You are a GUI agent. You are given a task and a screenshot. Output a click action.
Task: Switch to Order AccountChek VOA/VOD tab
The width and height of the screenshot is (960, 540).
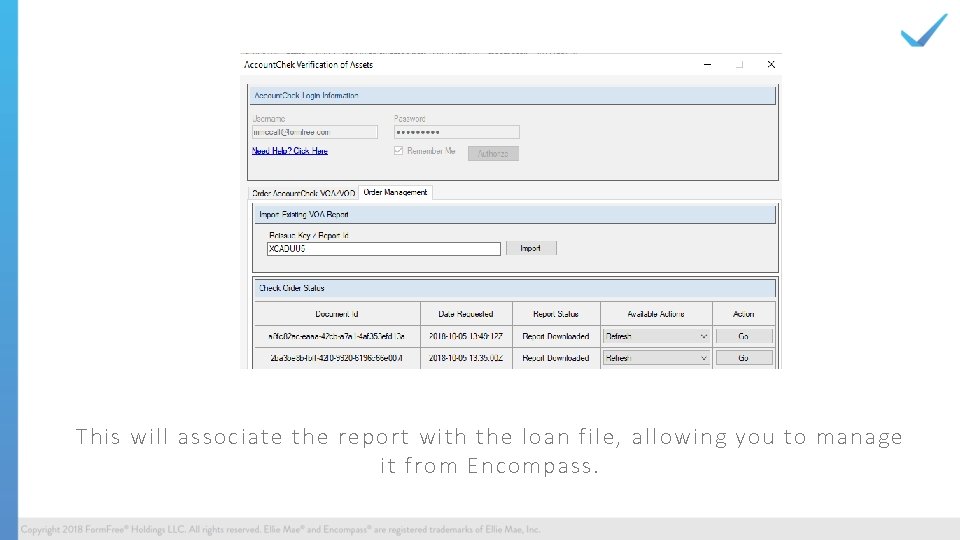(303, 193)
